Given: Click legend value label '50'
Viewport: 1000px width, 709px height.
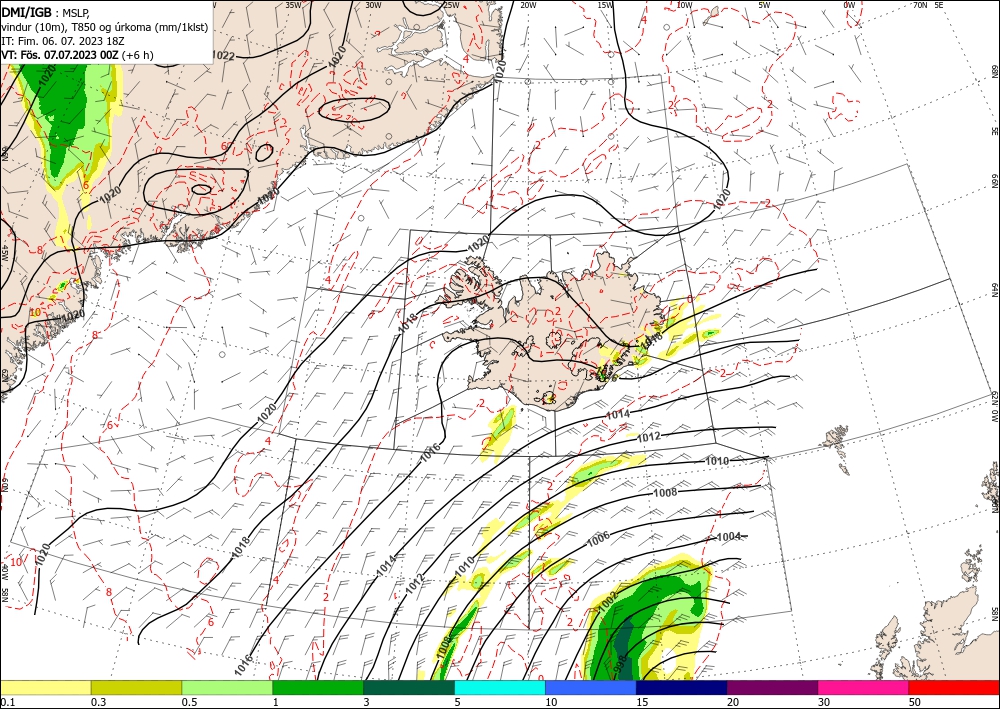Looking at the screenshot, I should [915, 701].
